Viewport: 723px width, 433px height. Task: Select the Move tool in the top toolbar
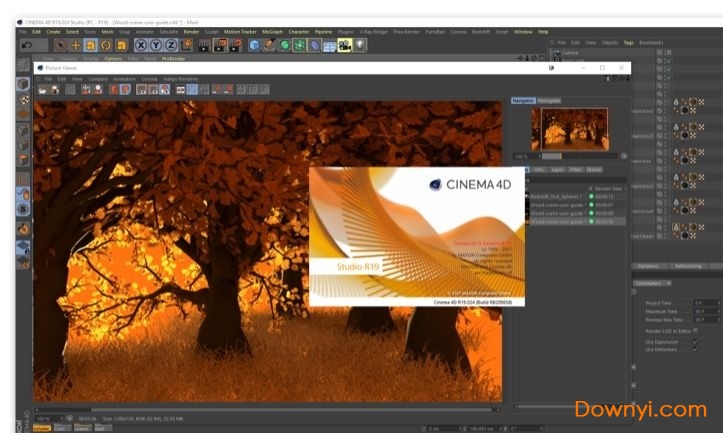(75, 45)
